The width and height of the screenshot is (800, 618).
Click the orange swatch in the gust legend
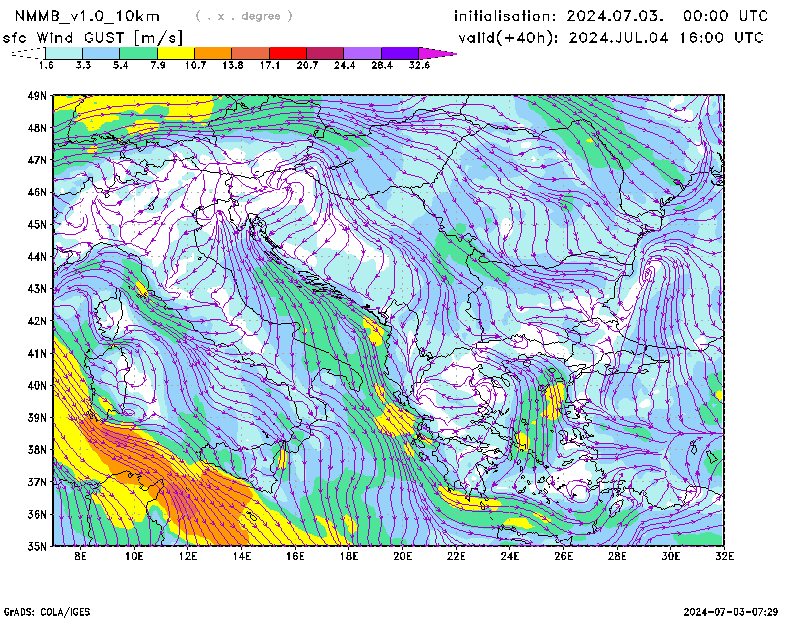(213, 53)
